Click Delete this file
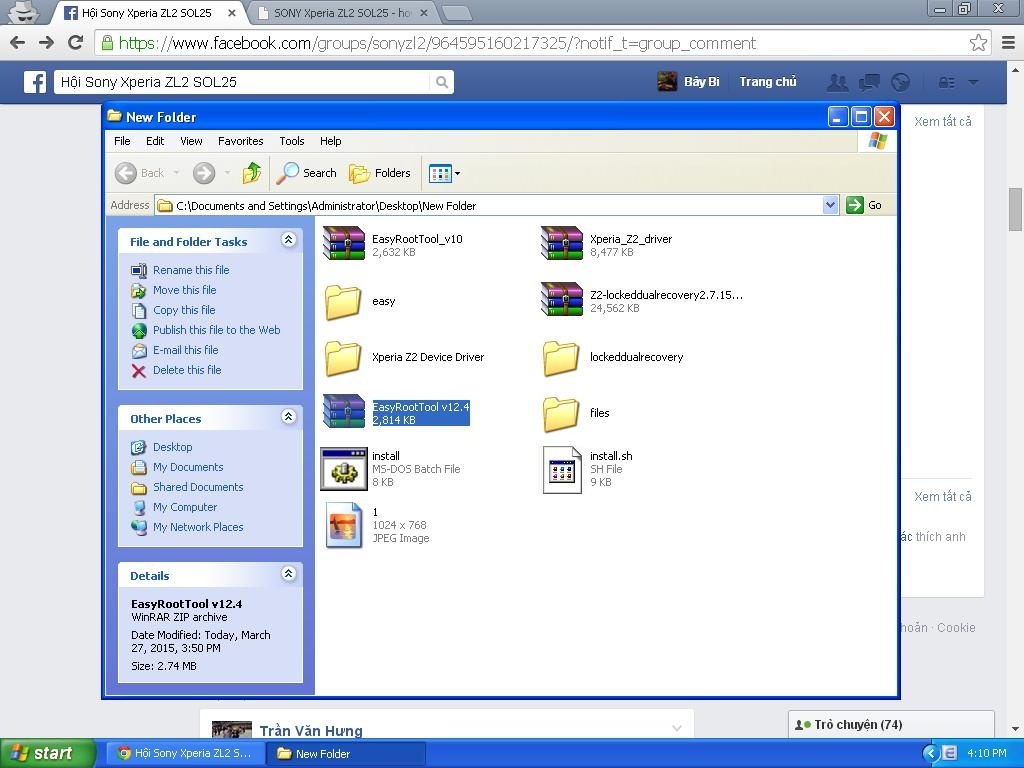 point(187,370)
